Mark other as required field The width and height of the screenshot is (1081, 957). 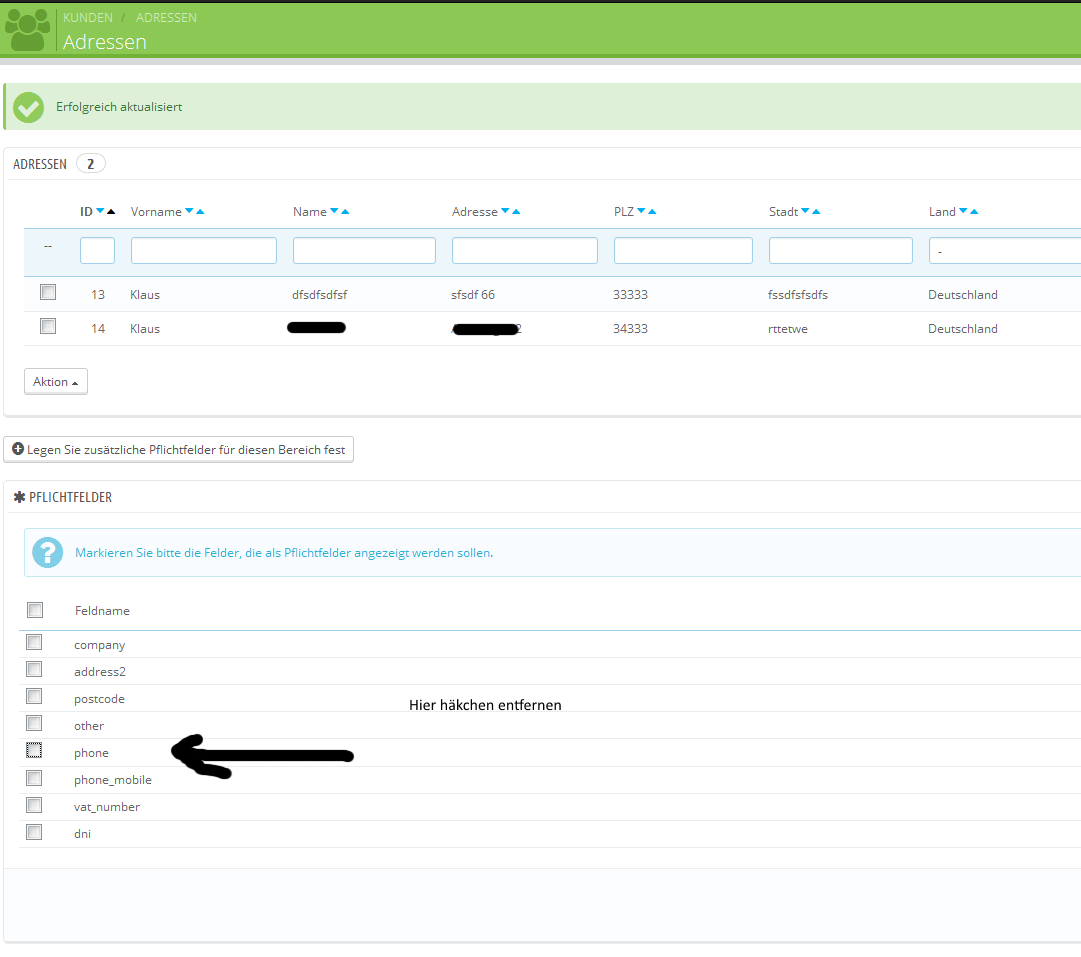(x=34, y=723)
